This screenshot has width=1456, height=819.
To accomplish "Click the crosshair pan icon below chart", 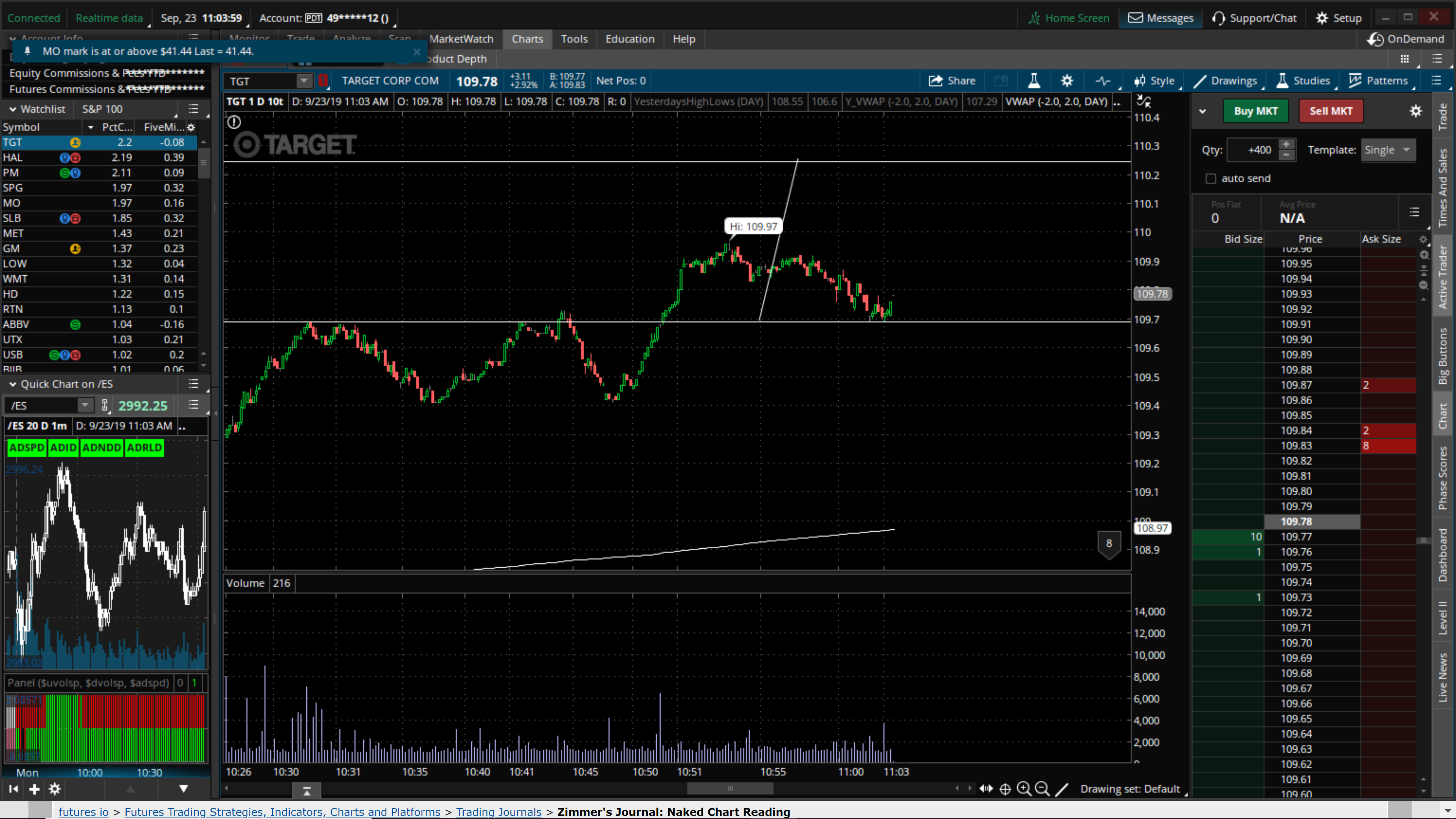I will pos(1005,789).
